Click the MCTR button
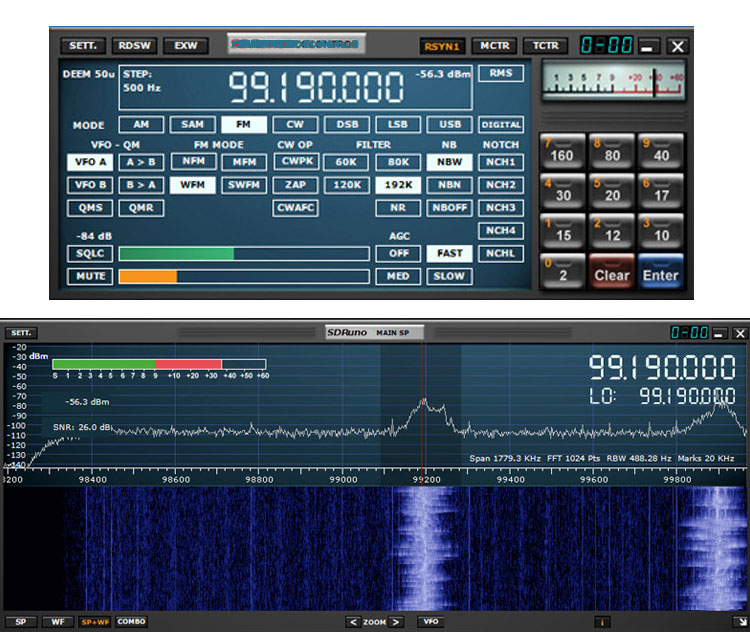Screen dimensions: 750x632 pos(495,45)
